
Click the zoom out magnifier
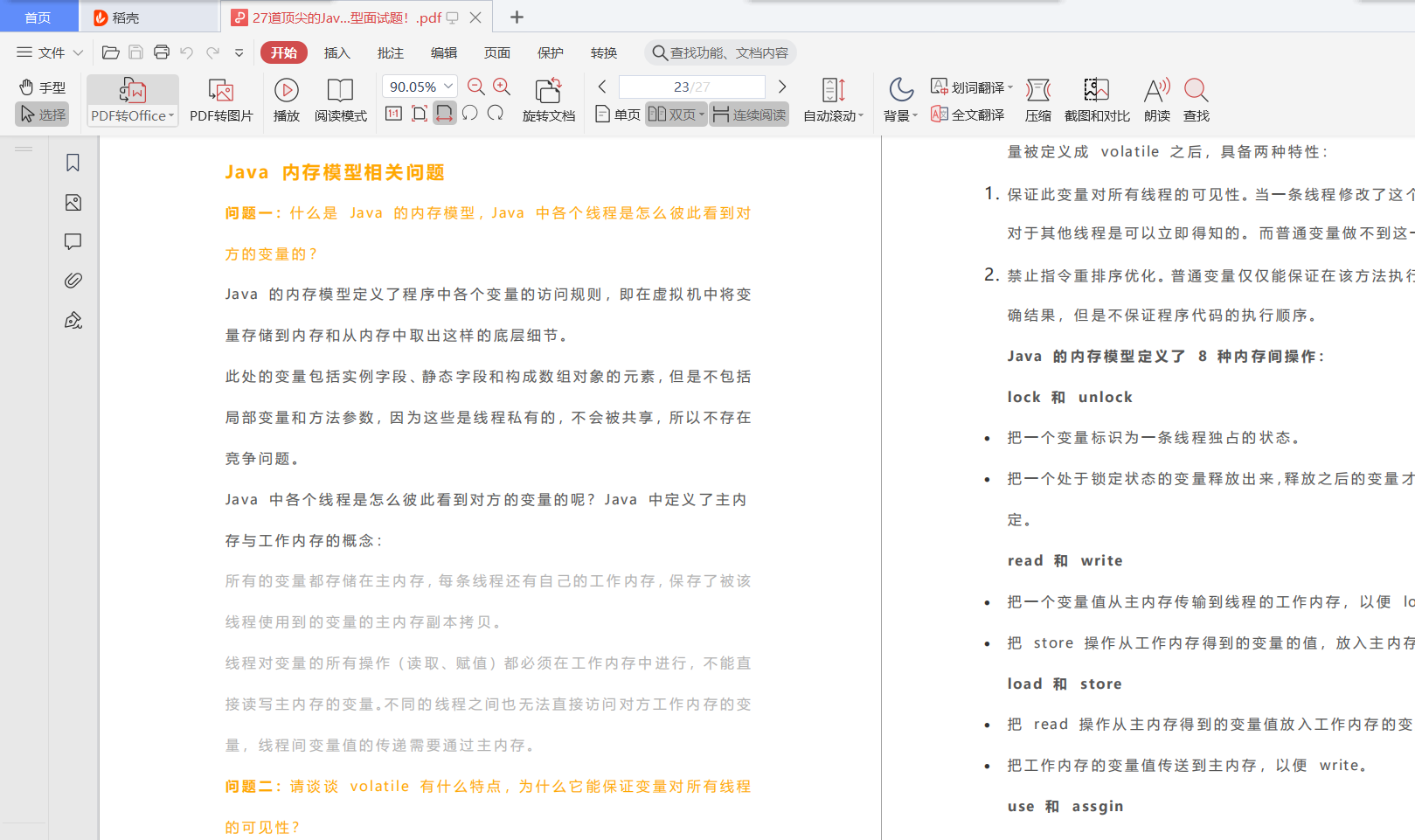(476, 87)
